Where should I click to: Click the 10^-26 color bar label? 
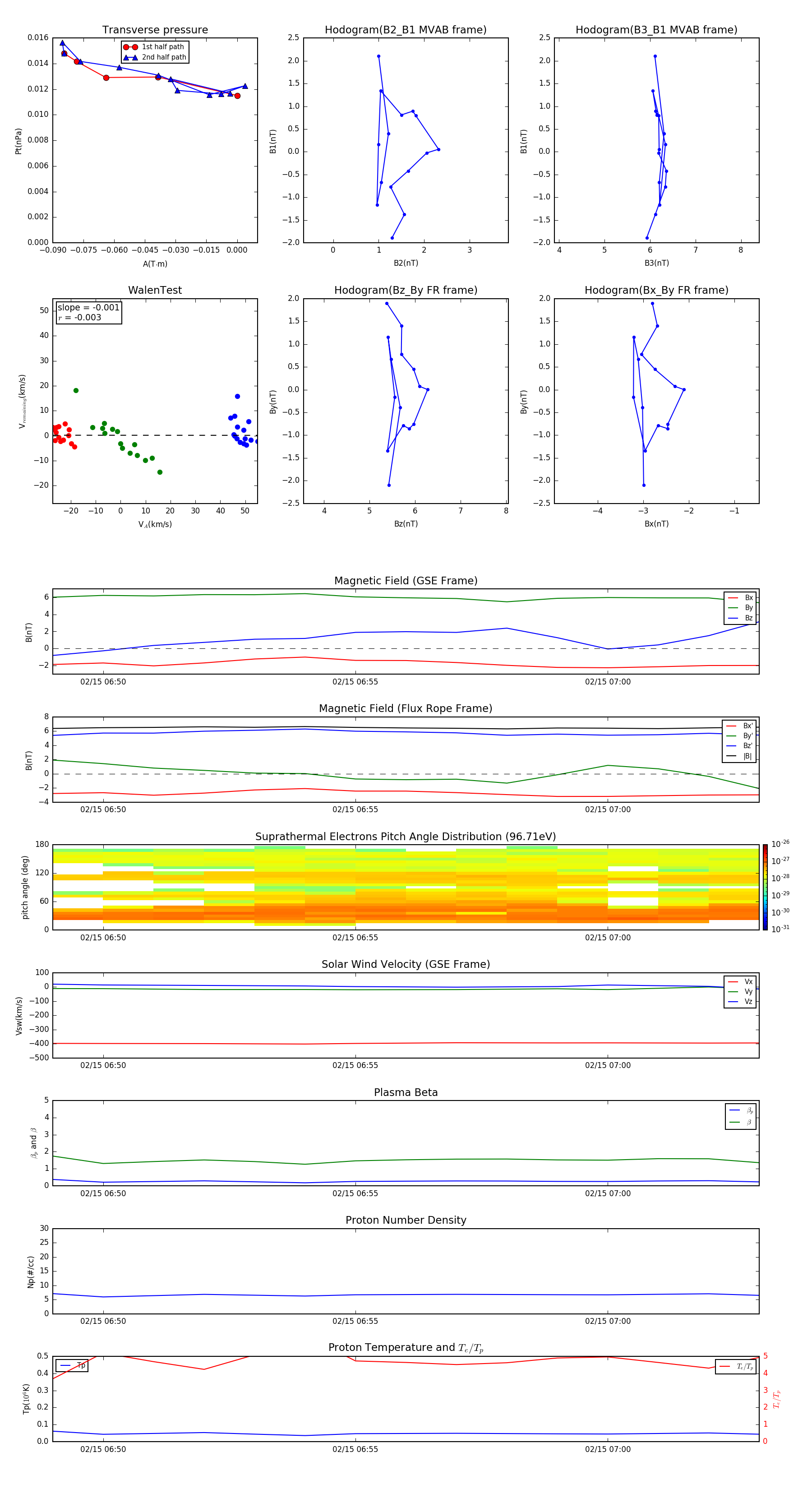tap(780, 844)
